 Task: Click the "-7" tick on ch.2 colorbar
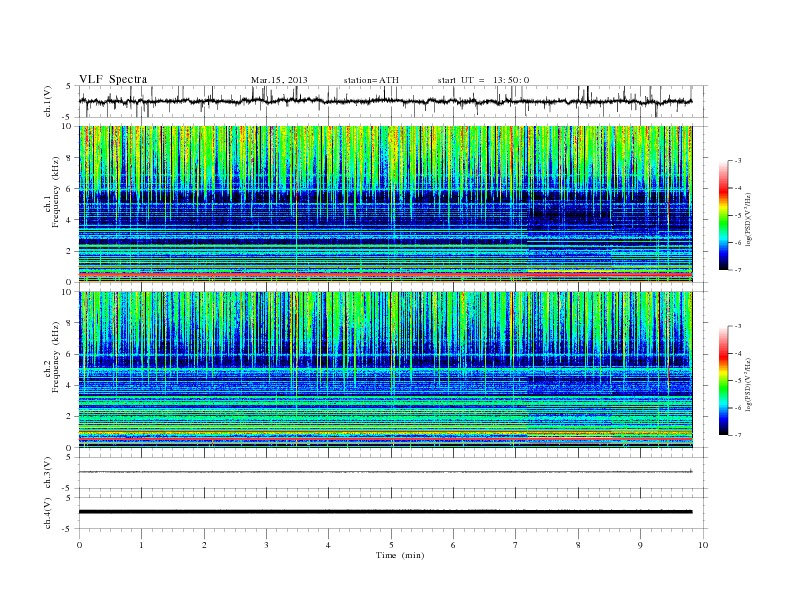pos(738,435)
